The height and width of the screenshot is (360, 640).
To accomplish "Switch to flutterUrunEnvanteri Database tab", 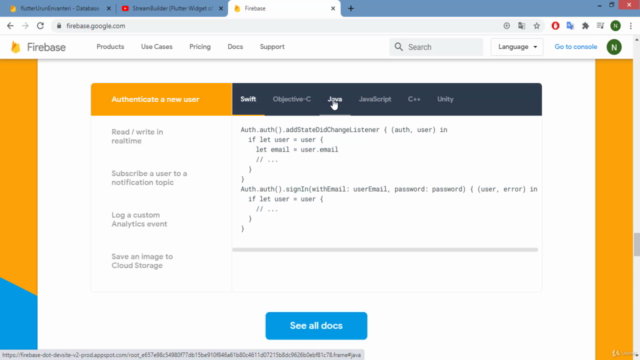I will [x=59, y=8].
